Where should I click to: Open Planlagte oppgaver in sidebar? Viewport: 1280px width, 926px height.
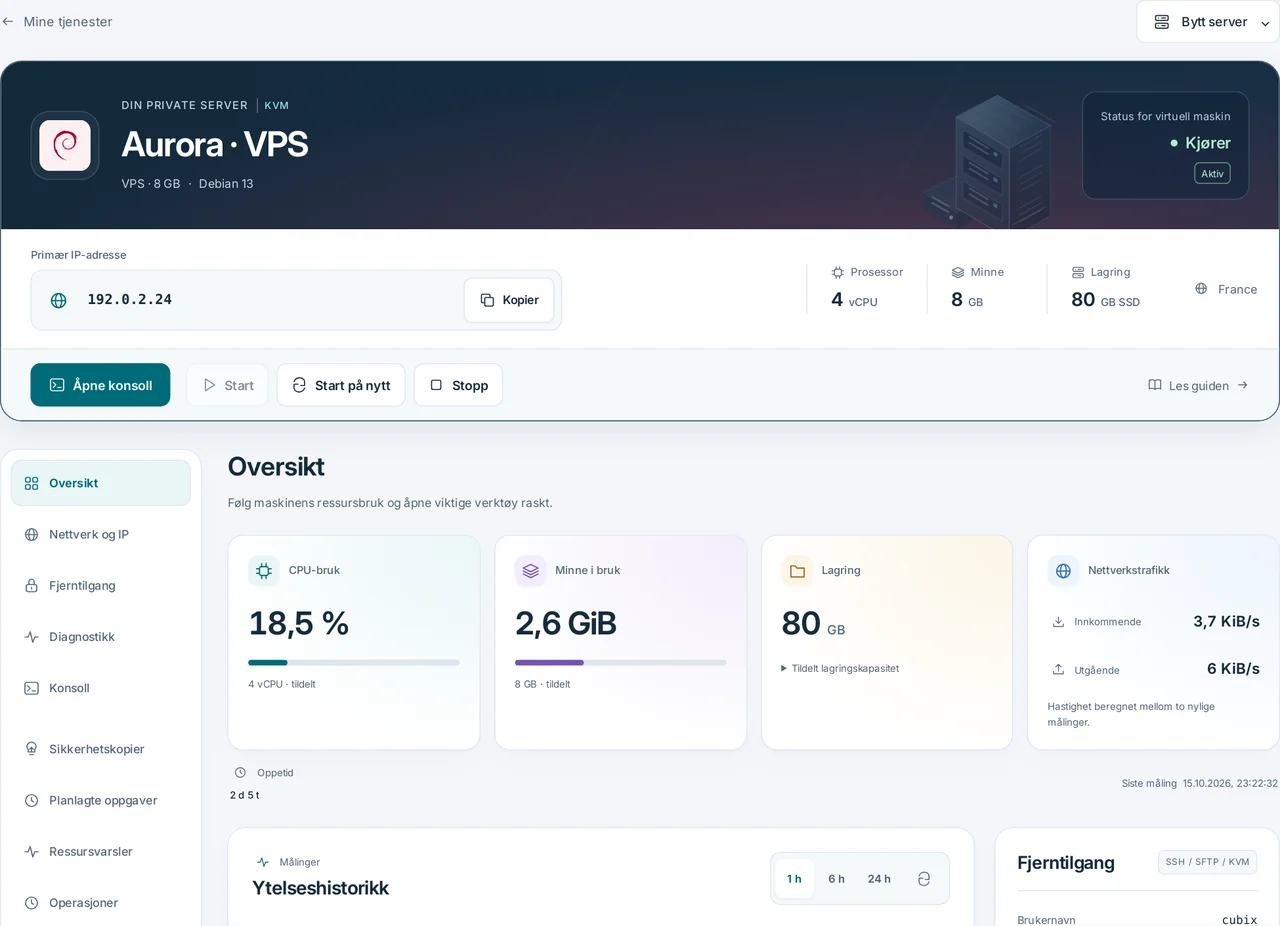pyautogui.click(x=101, y=800)
